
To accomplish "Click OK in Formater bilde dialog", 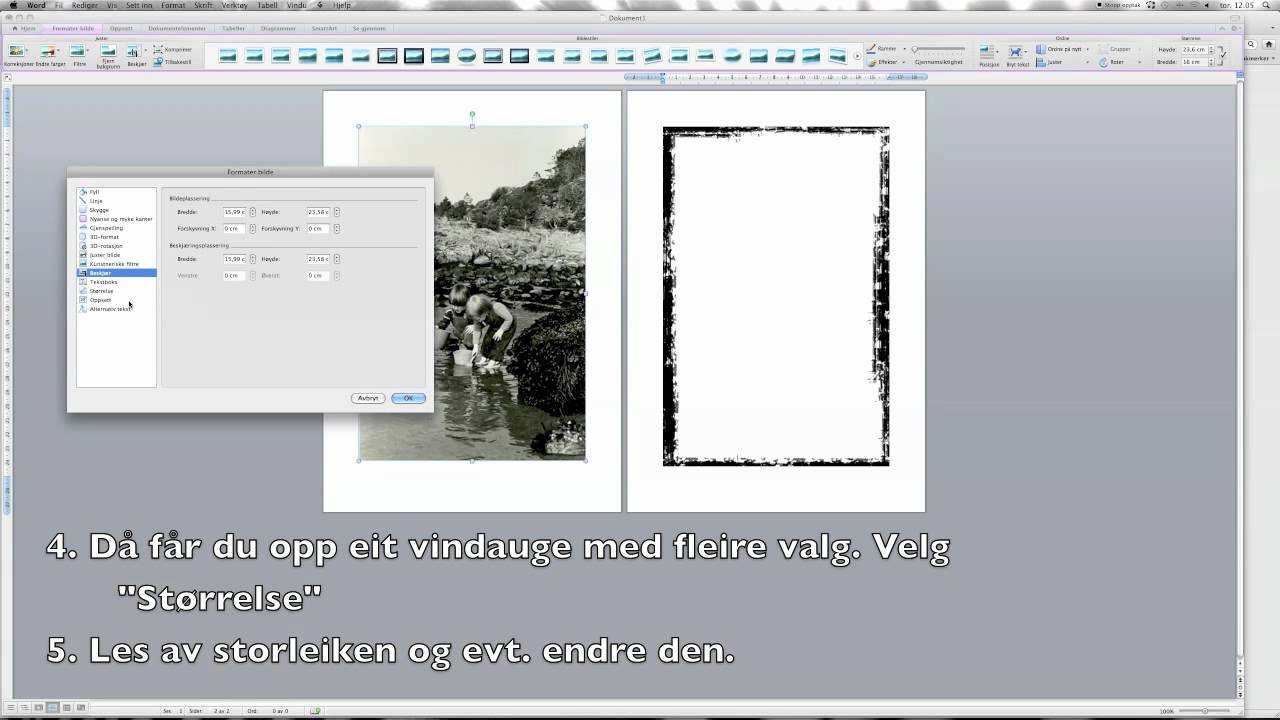I will coord(408,398).
